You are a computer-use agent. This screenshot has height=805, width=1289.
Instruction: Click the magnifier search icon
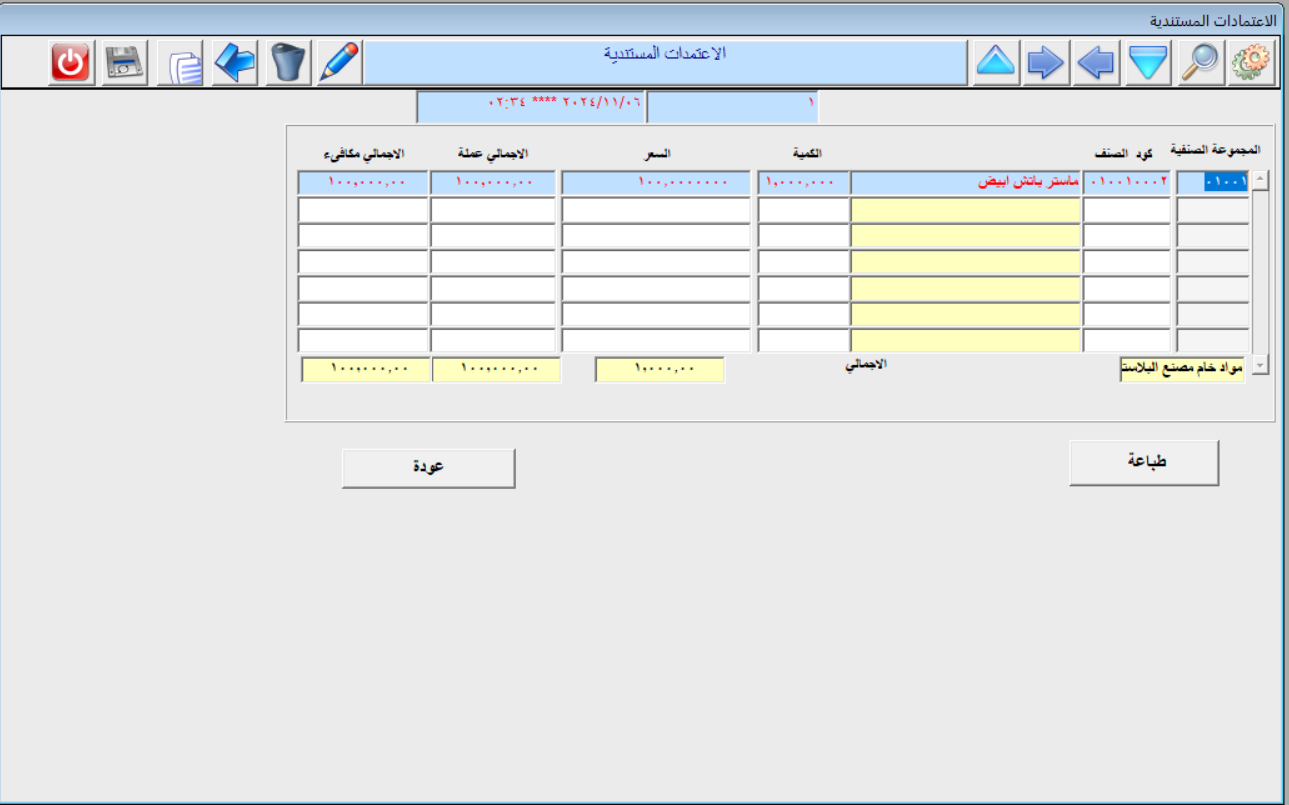click(1200, 63)
